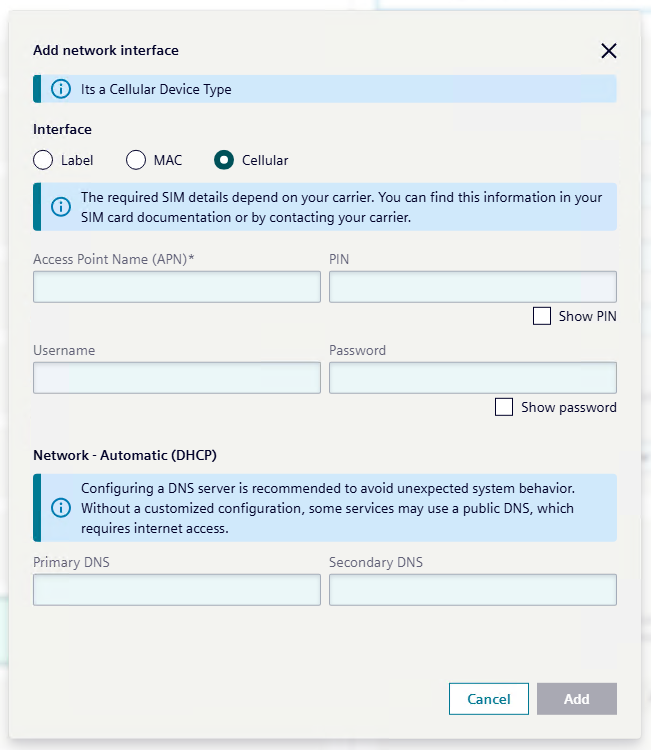The width and height of the screenshot is (651, 750).
Task: Focus the Password input field
Action: (x=472, y=378)
